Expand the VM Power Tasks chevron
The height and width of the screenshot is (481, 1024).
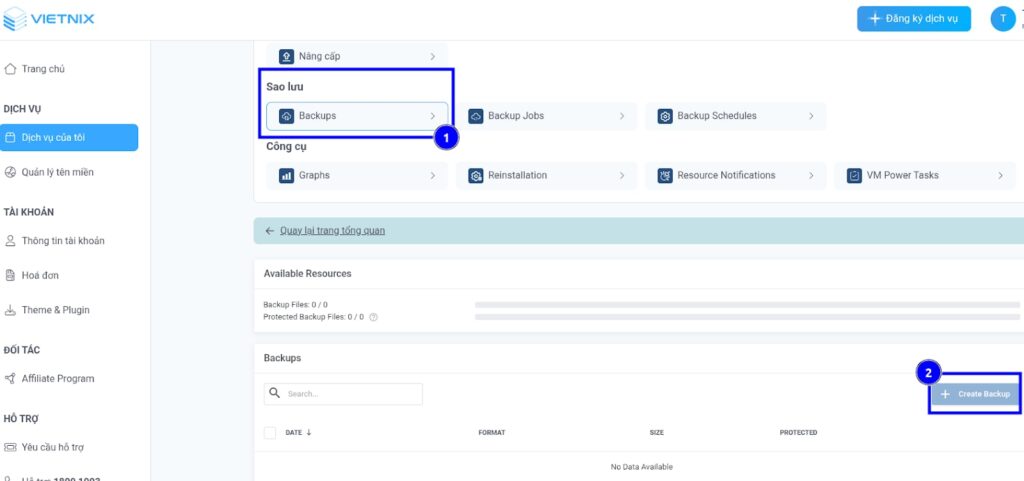pos(1000,176)
